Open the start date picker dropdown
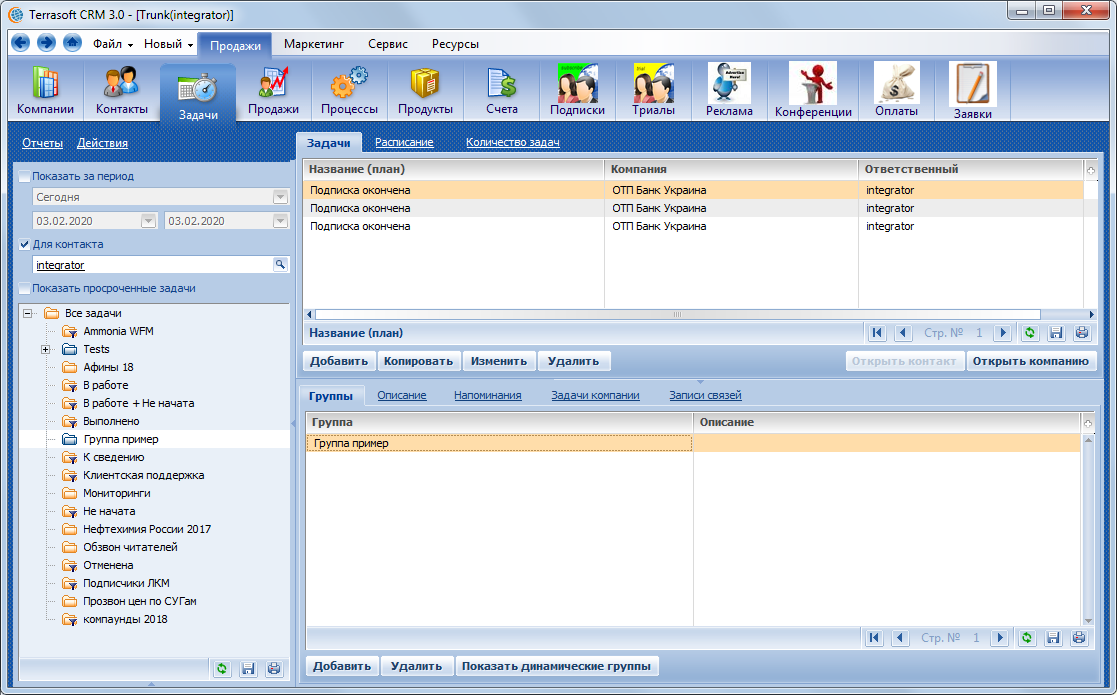The width and height of the screenshot is (1117, 695). pos(148,221)
